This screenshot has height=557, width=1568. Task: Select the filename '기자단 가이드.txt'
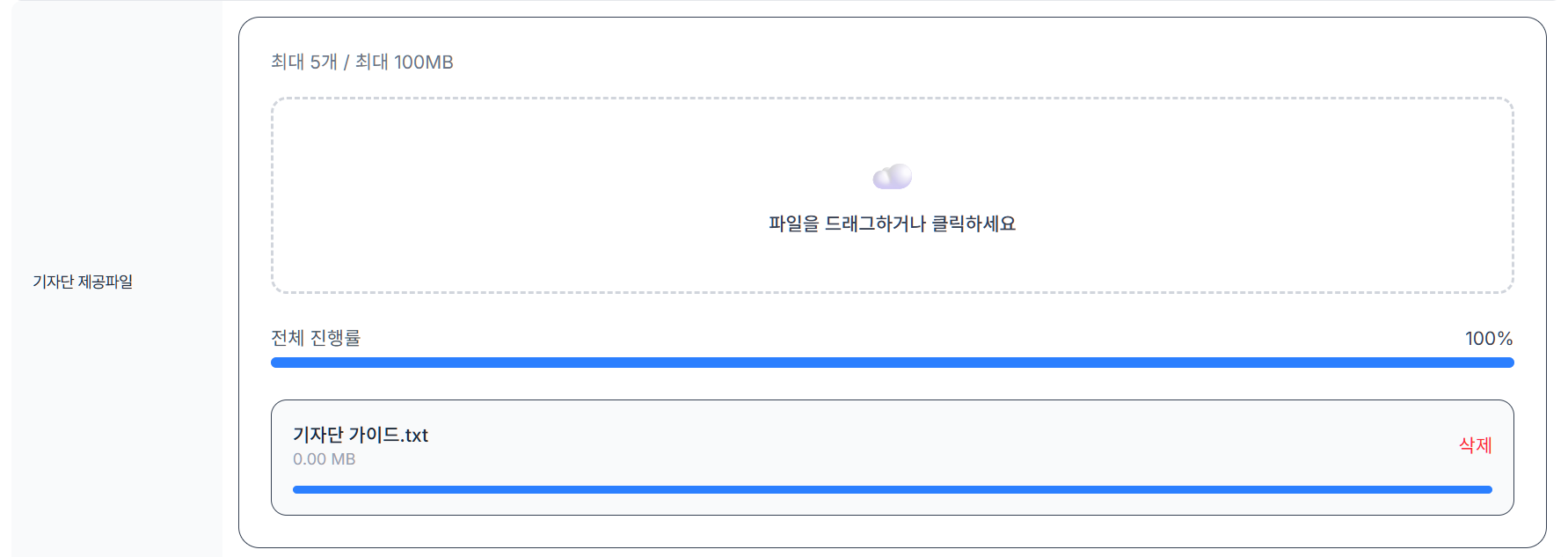tap(361, 434)
